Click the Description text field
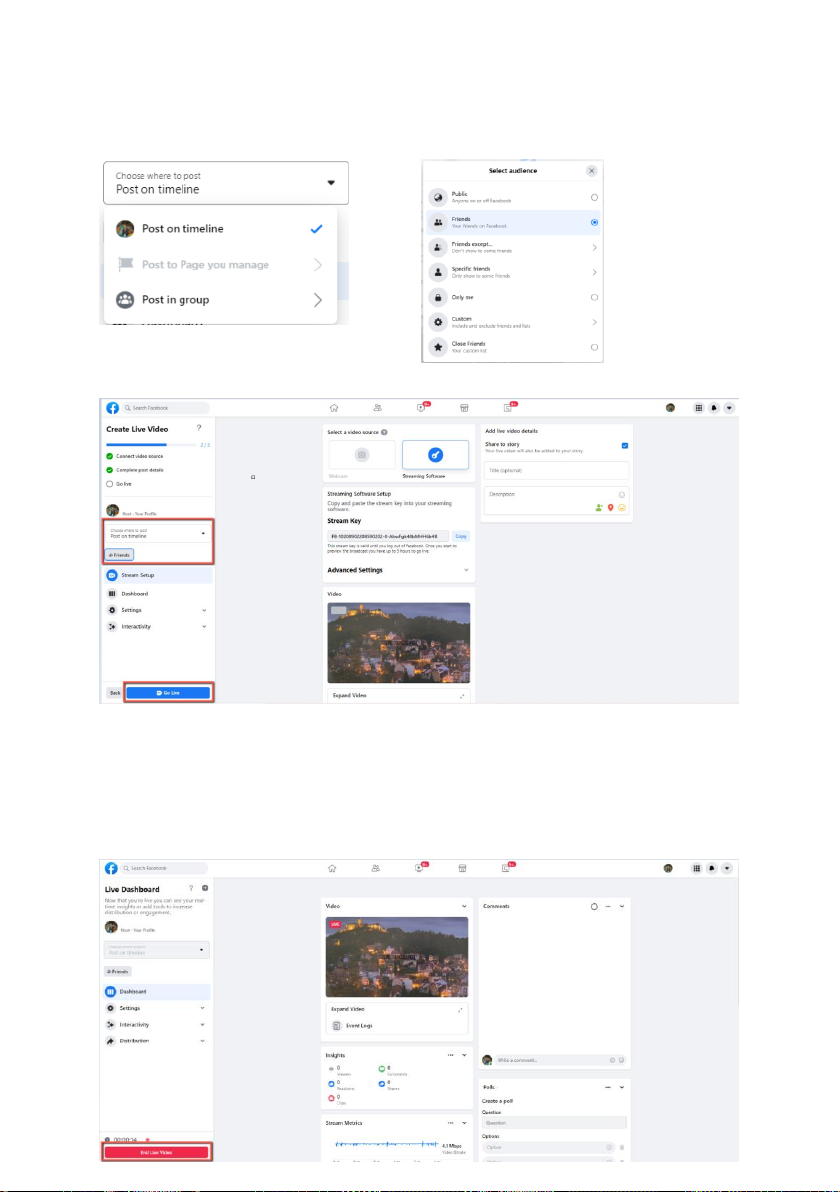This screenshot has height=1192, width=840. tap(556, 502)
